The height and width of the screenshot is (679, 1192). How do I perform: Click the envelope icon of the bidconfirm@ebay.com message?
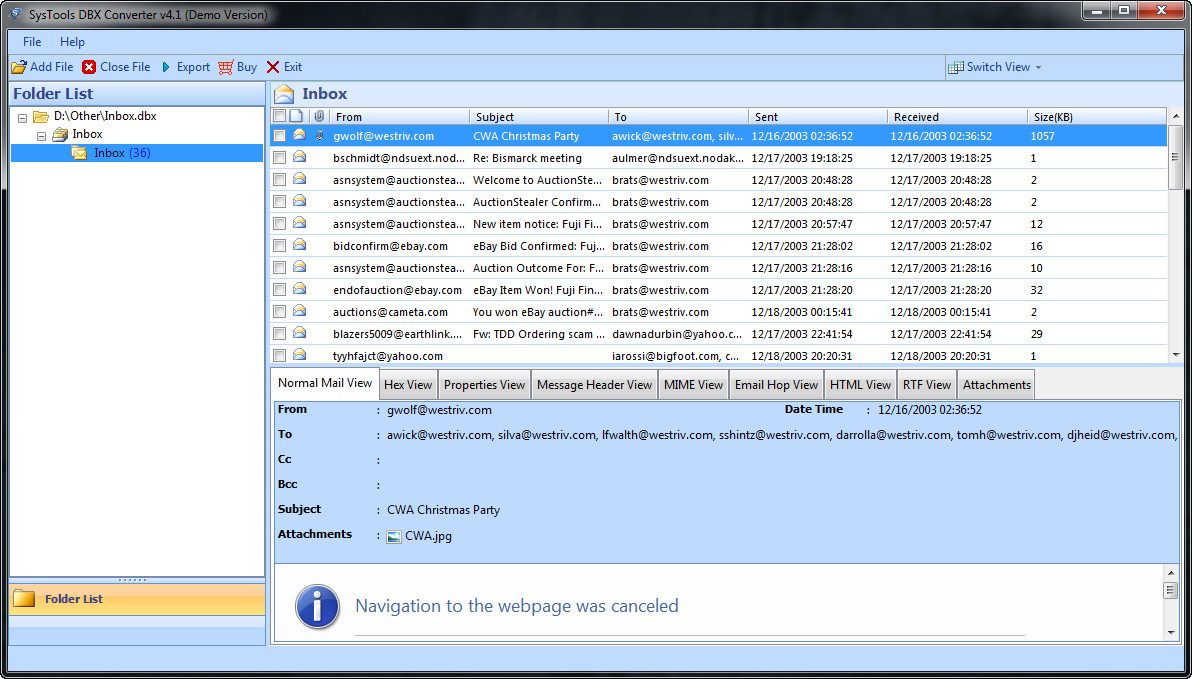coord(299,246)
